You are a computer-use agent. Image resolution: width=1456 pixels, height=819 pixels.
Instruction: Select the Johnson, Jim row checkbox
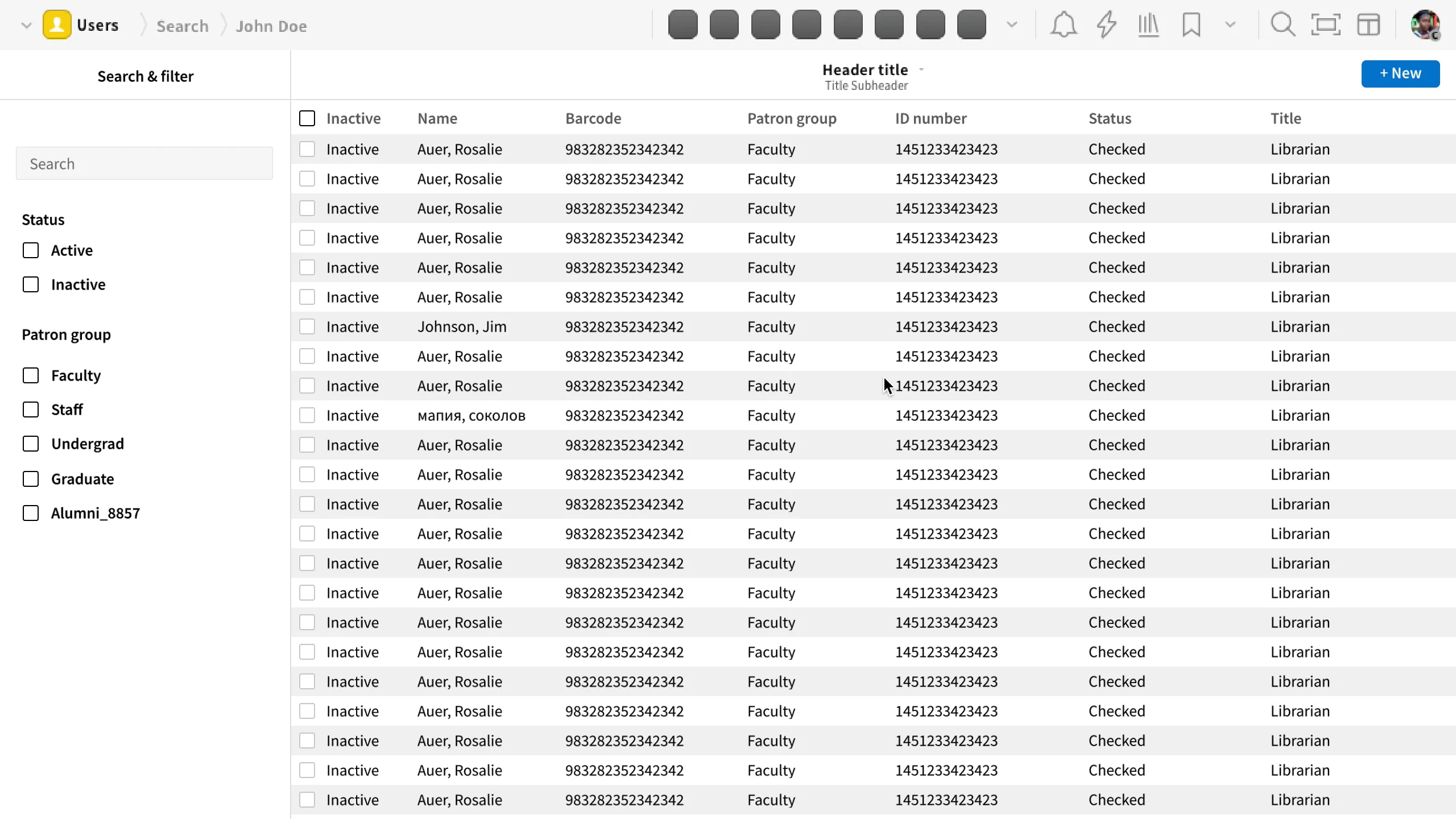(307, 326)
